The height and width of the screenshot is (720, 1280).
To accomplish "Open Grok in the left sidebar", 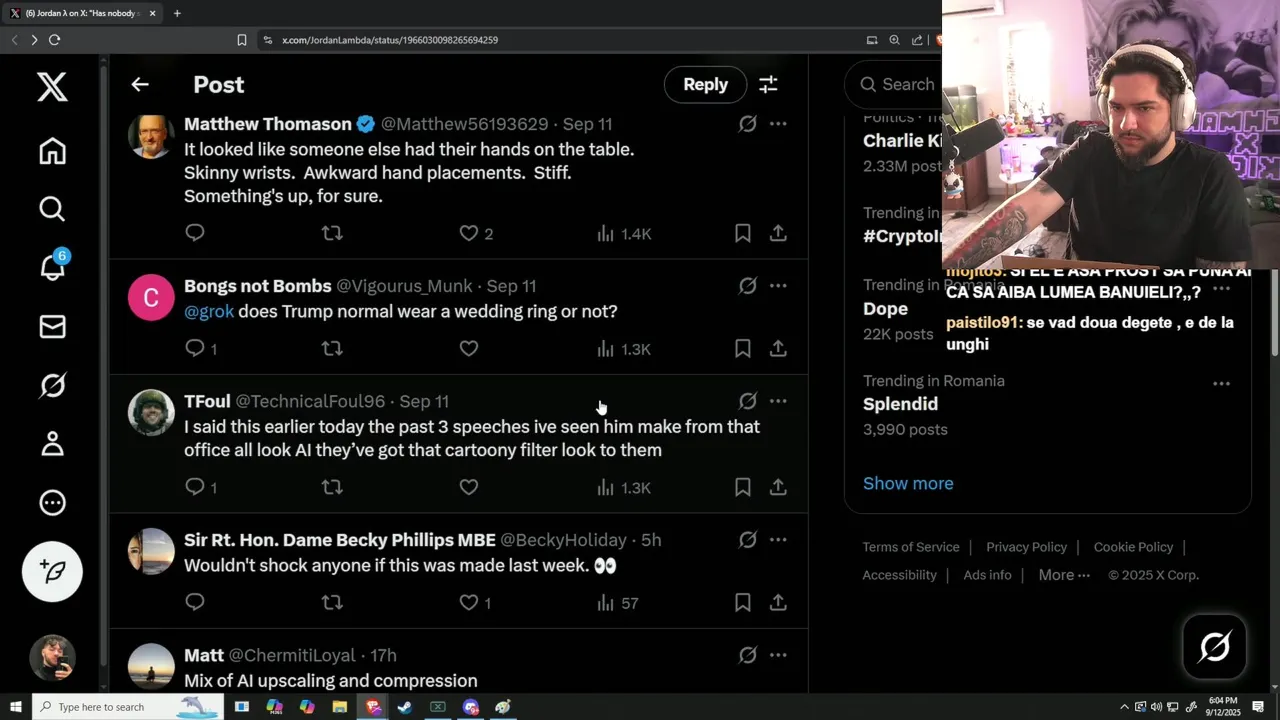I will pyautogui.click(x=52, y=385).
